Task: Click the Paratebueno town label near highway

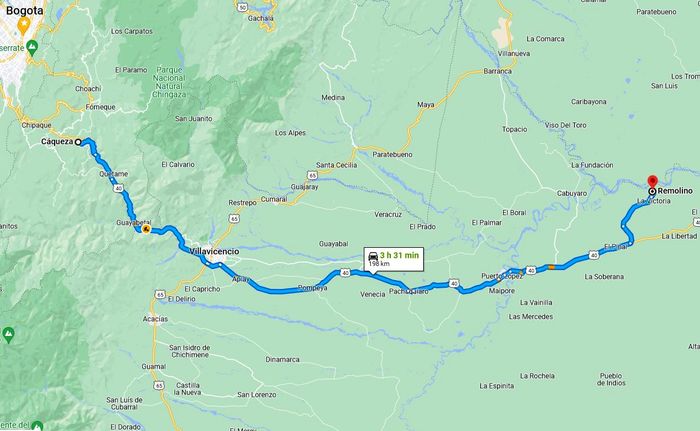Action: coord(392,155)
